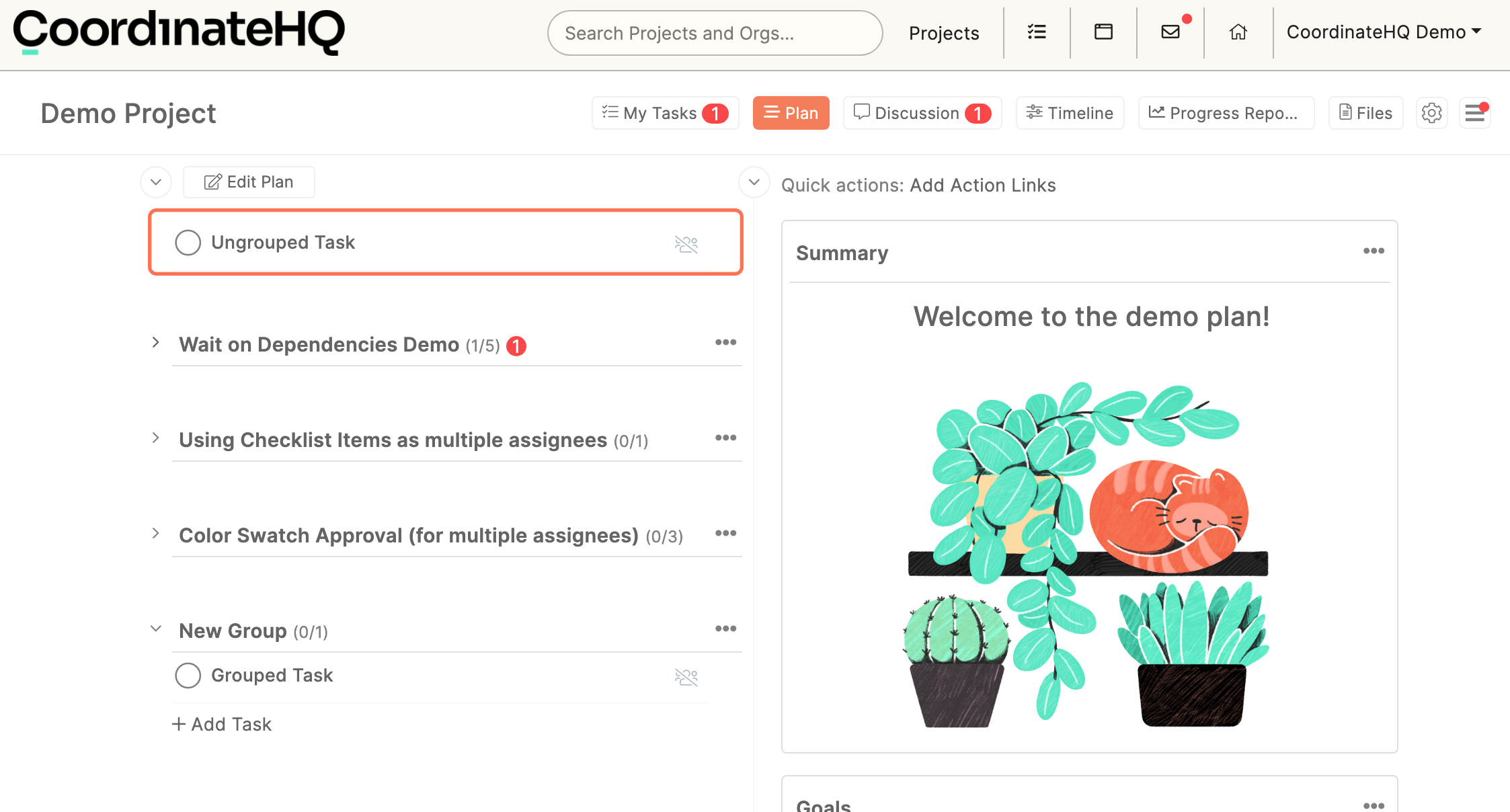
Task: Open Wait on Dependencies Demo group title
Action: tap(319, 345)
